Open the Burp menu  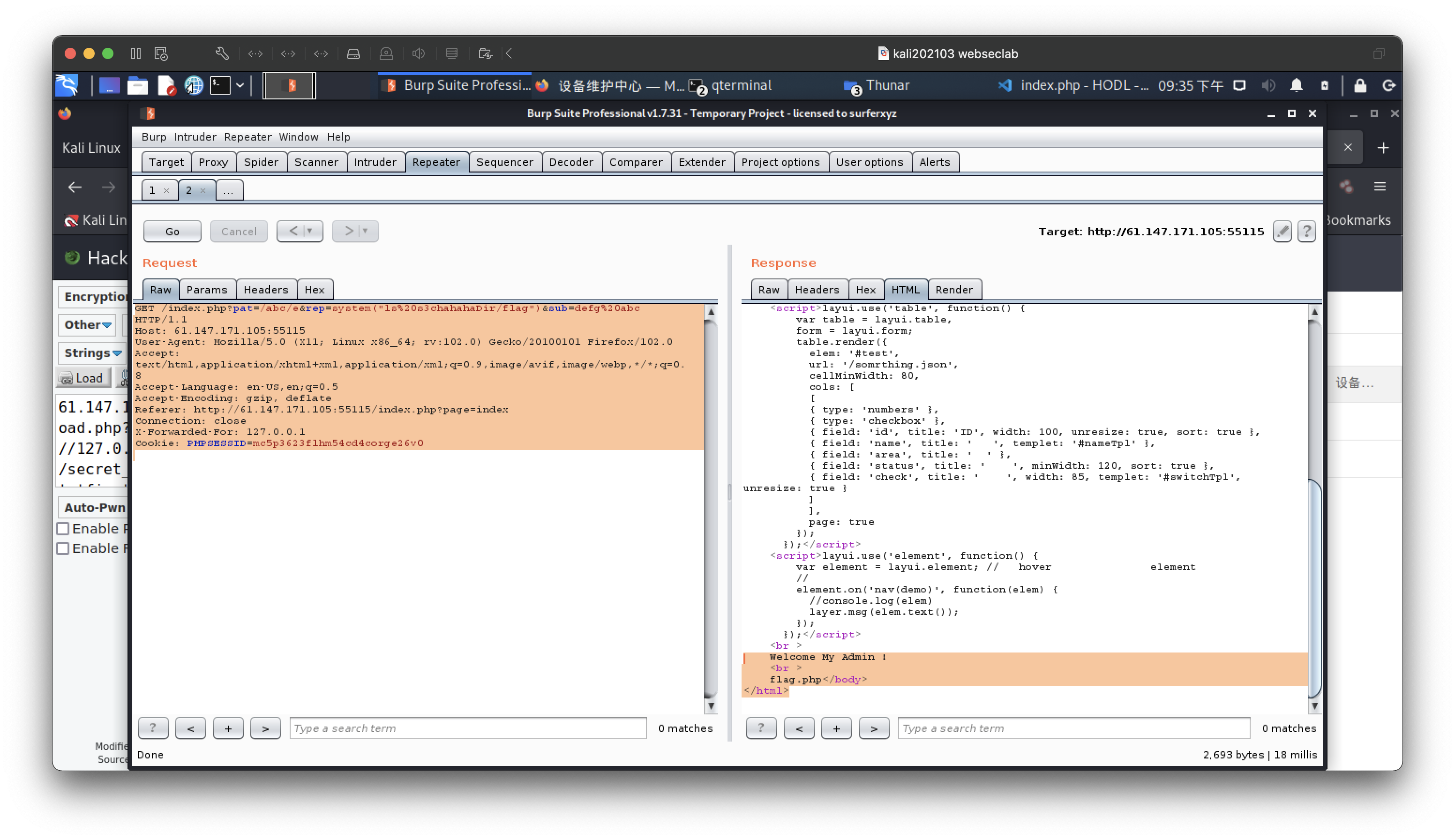pyautogui.click(x=153, y=137)
